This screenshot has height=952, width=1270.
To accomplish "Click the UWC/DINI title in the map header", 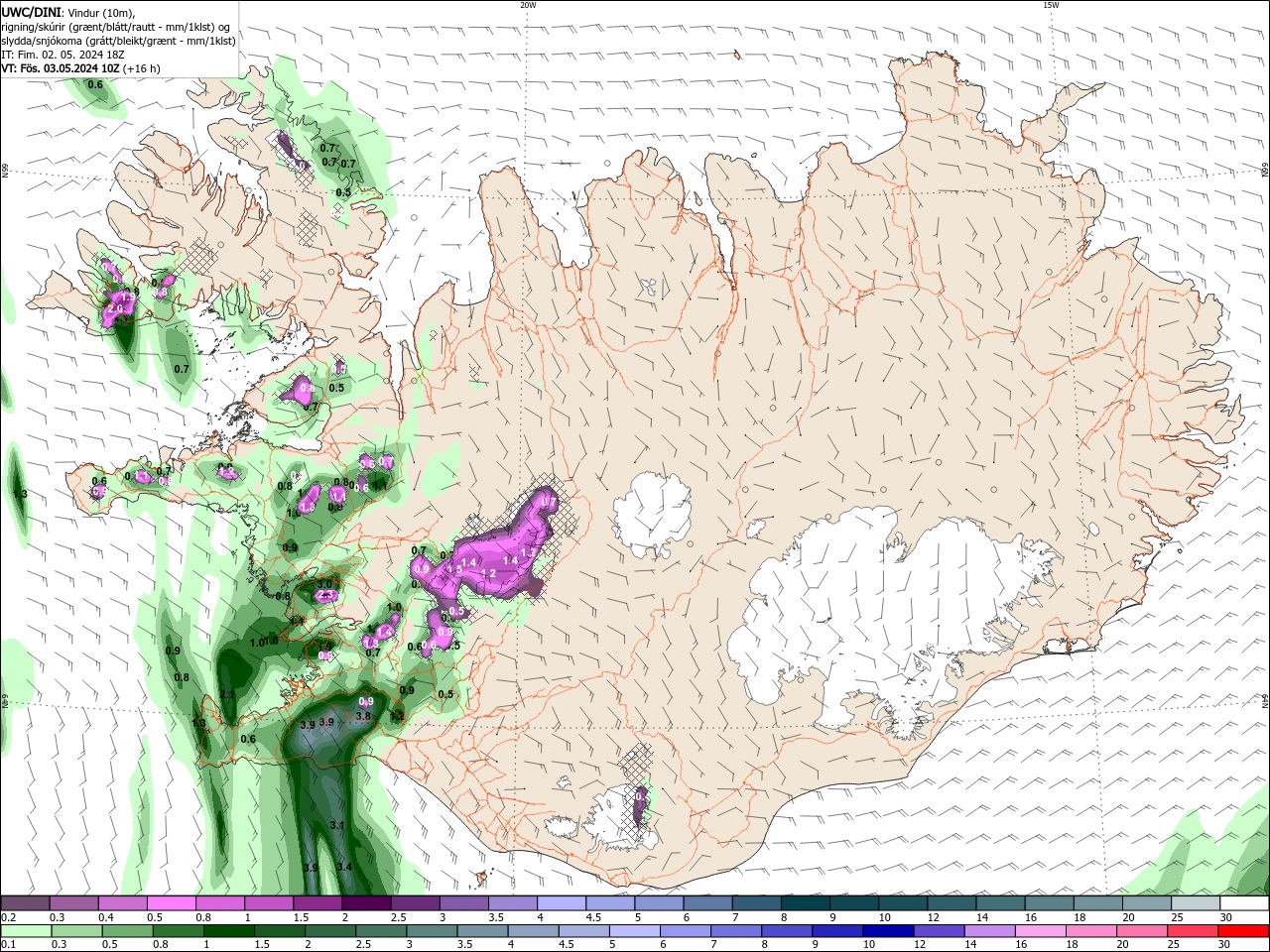I will tap(30, 11).
